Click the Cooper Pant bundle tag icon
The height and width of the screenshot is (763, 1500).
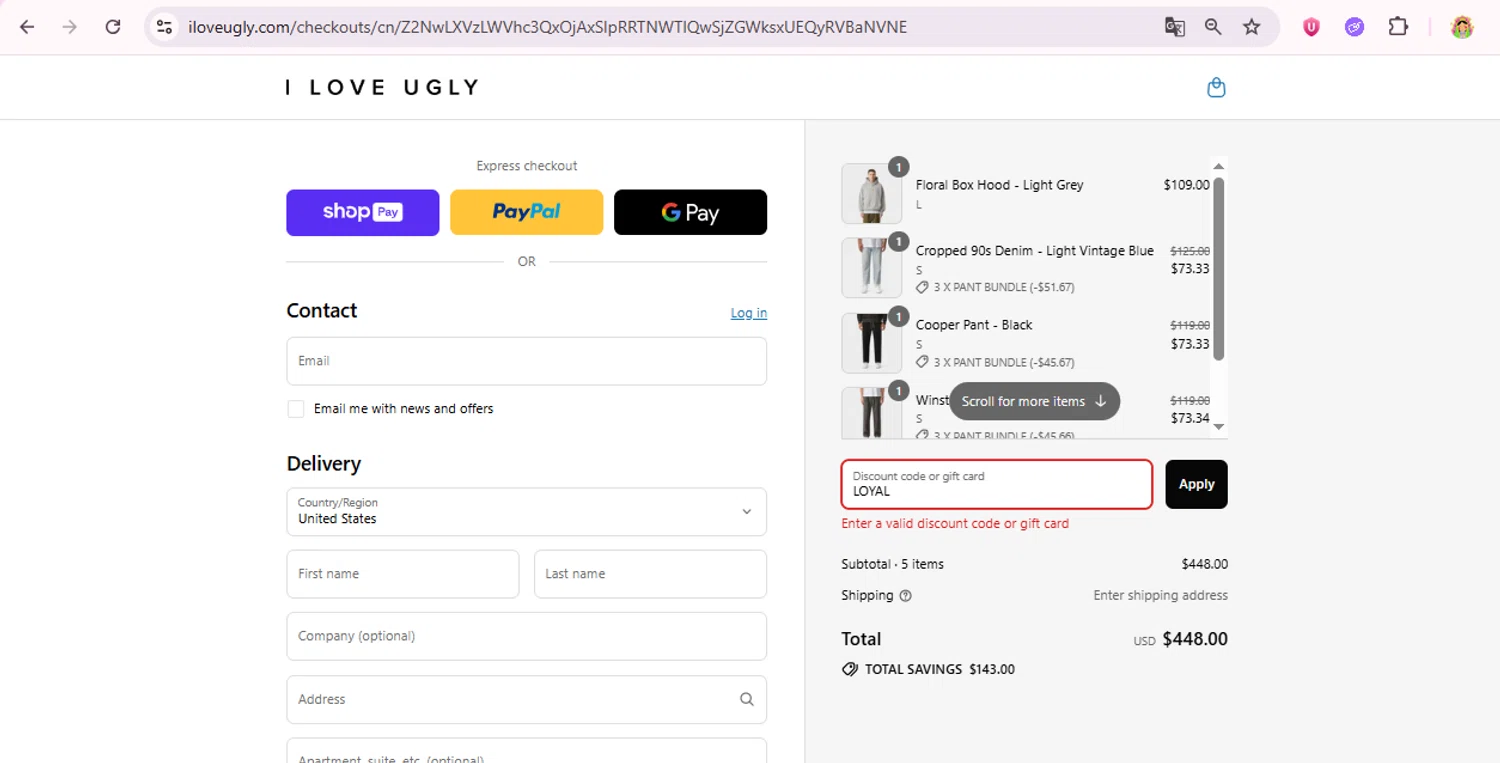[922, 362]
